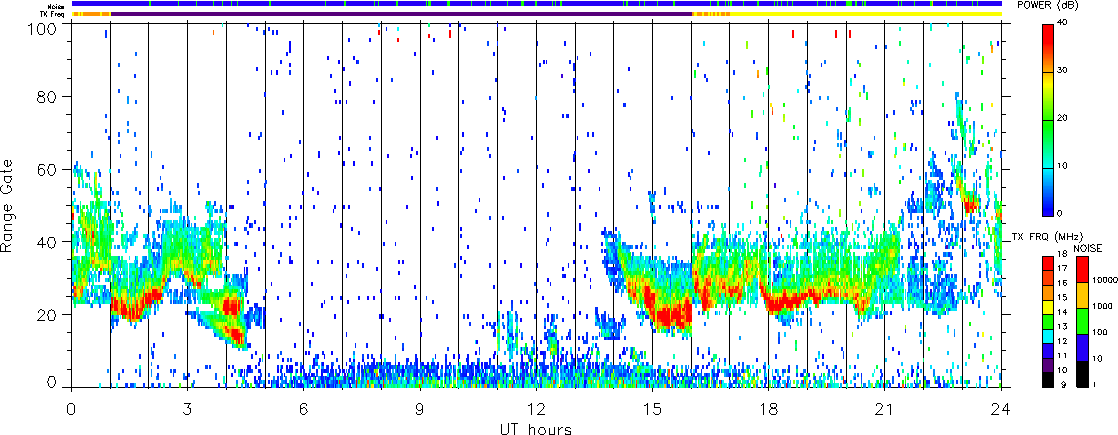Click the TX frequency colorbar
This screenshot has height=435, width=1118.
[x=1047, y=320]
